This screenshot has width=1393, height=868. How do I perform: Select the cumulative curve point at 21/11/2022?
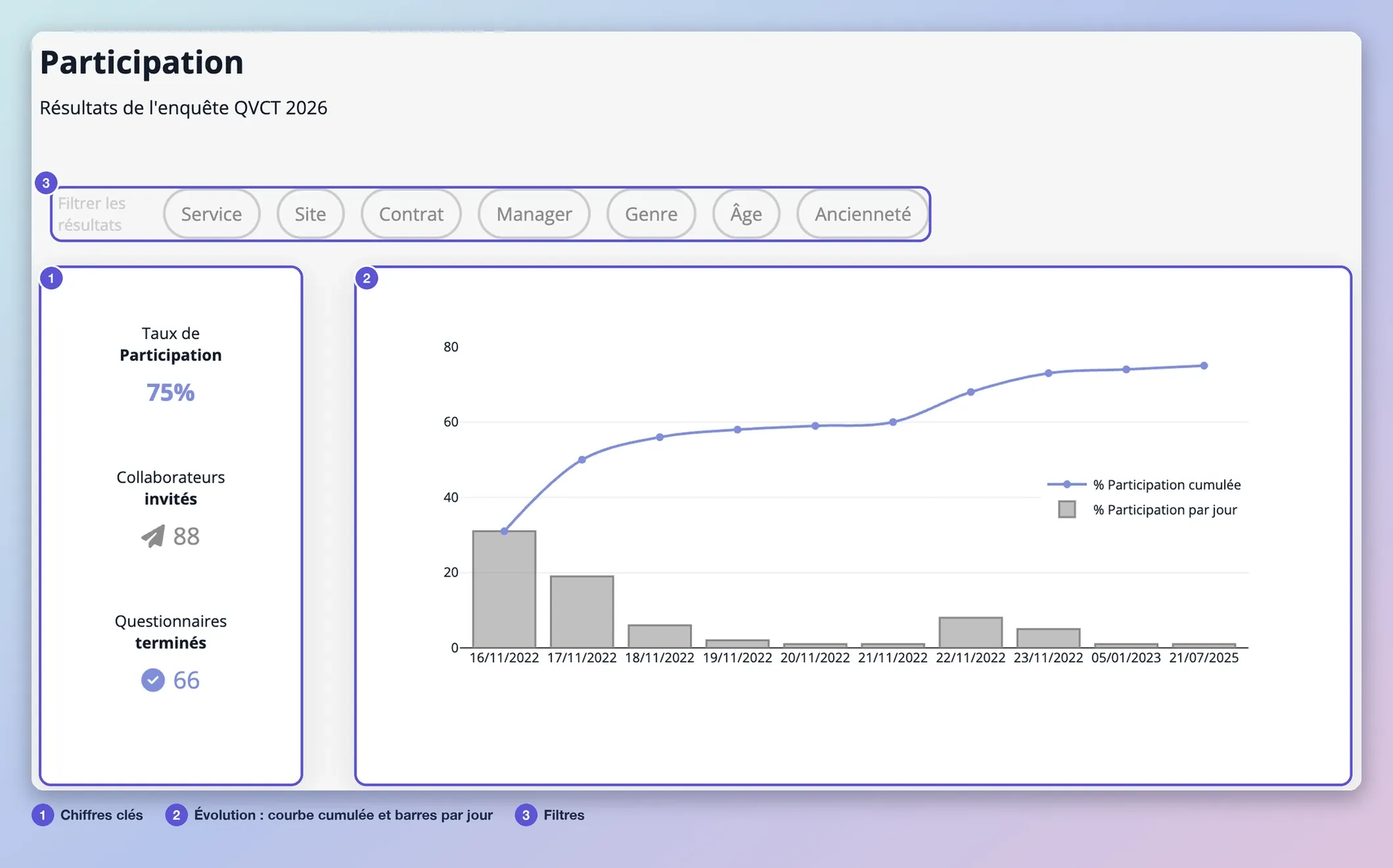893,423
